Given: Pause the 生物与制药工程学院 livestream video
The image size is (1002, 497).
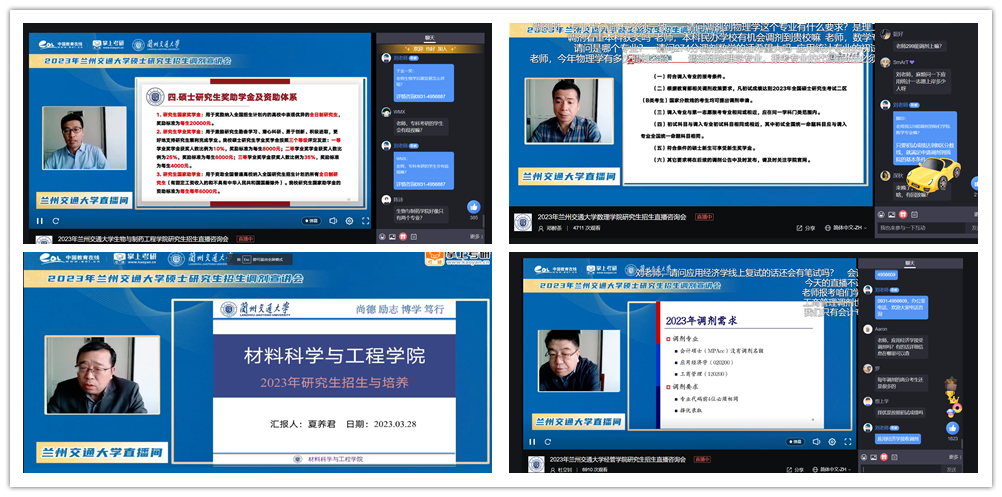Looking at the screenshot, I should tap(40, 220).
